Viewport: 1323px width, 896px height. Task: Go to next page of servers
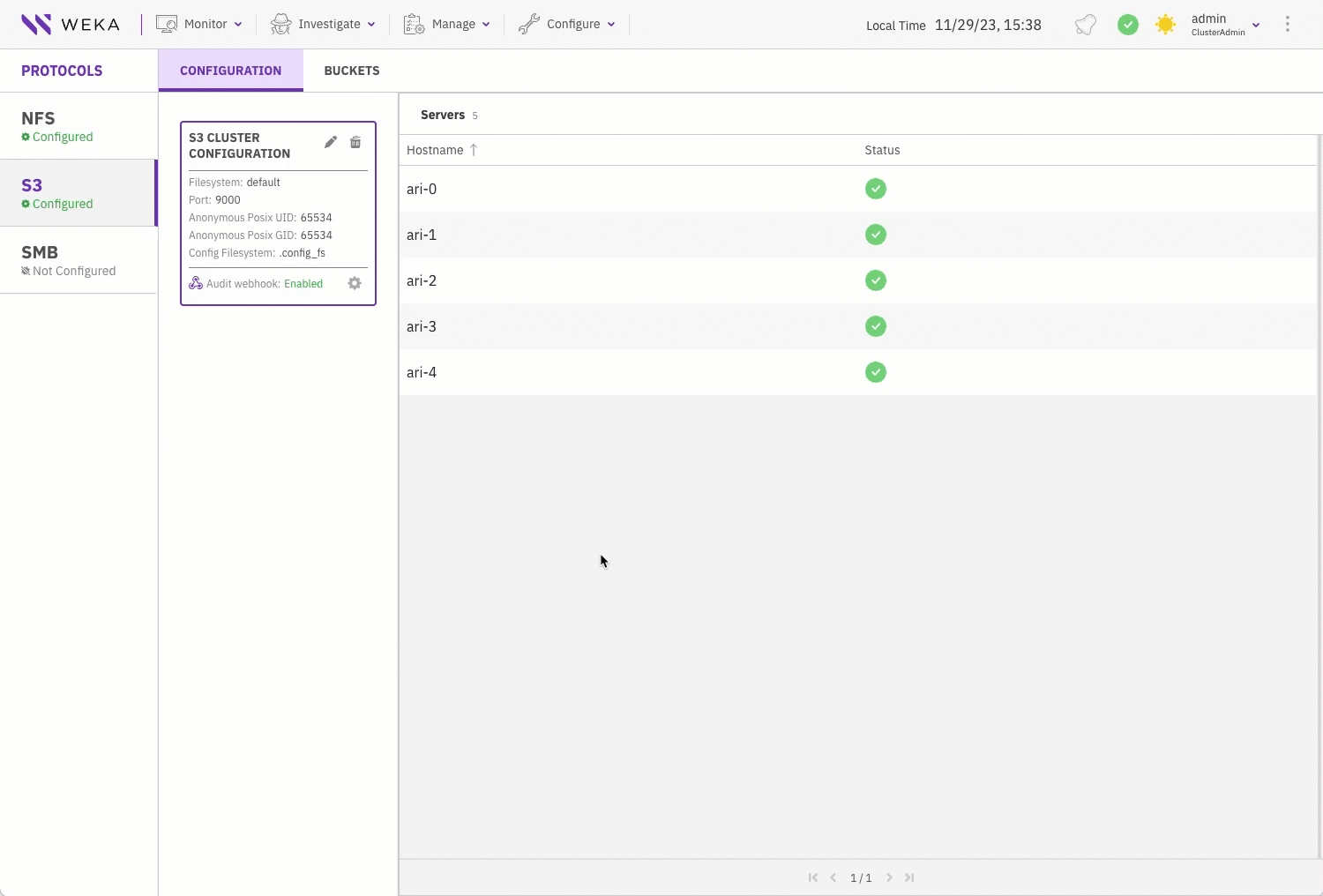pyautogui.click(x=889, y=877)
